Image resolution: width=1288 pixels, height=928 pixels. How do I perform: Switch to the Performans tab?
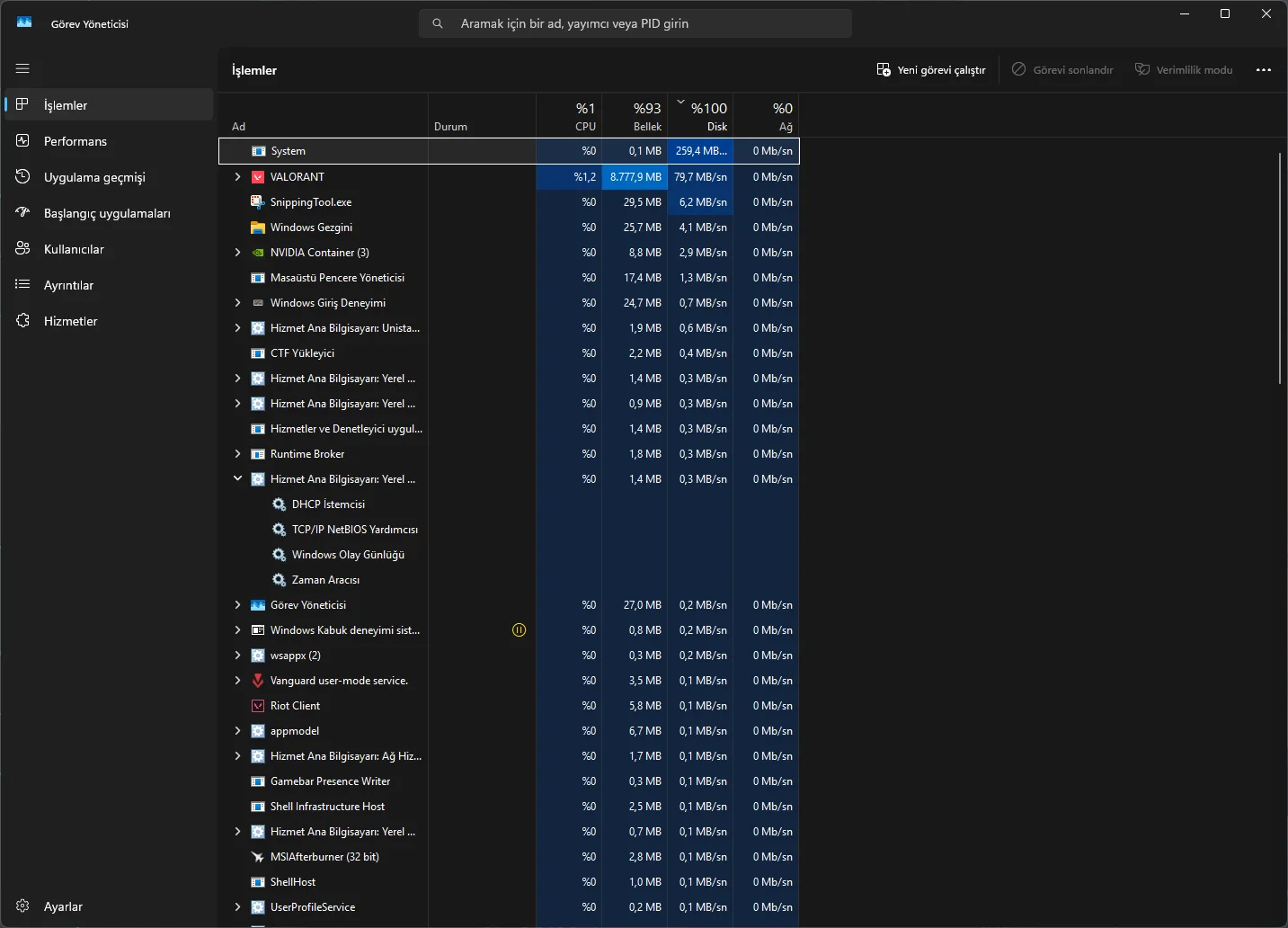(x=109, y=141)
